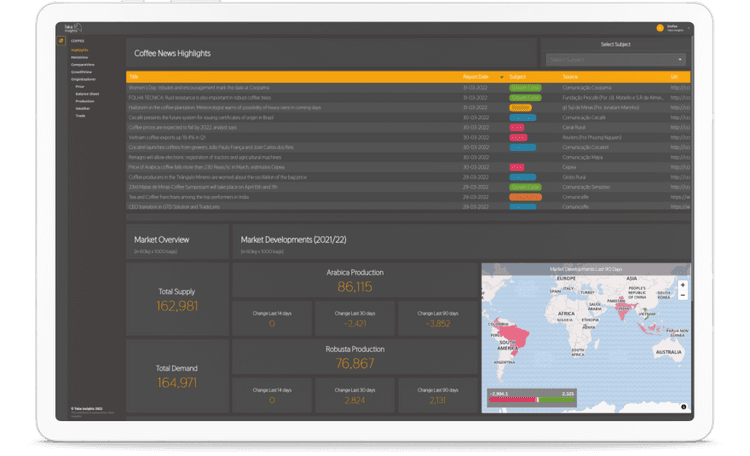
Task: Open Trade under OriginExplorer
Action: 80,116
